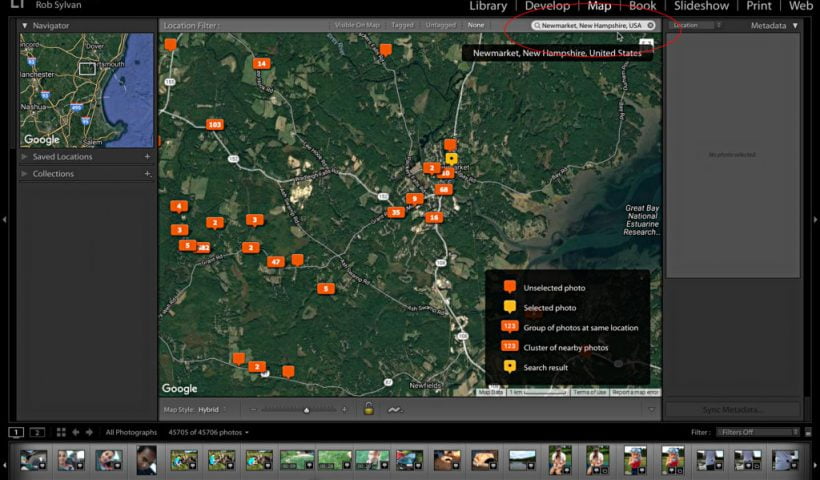Open the Map Style Hybrid dropdown
The width and height of the screenshot is (820, 480).
click(211, 410)
